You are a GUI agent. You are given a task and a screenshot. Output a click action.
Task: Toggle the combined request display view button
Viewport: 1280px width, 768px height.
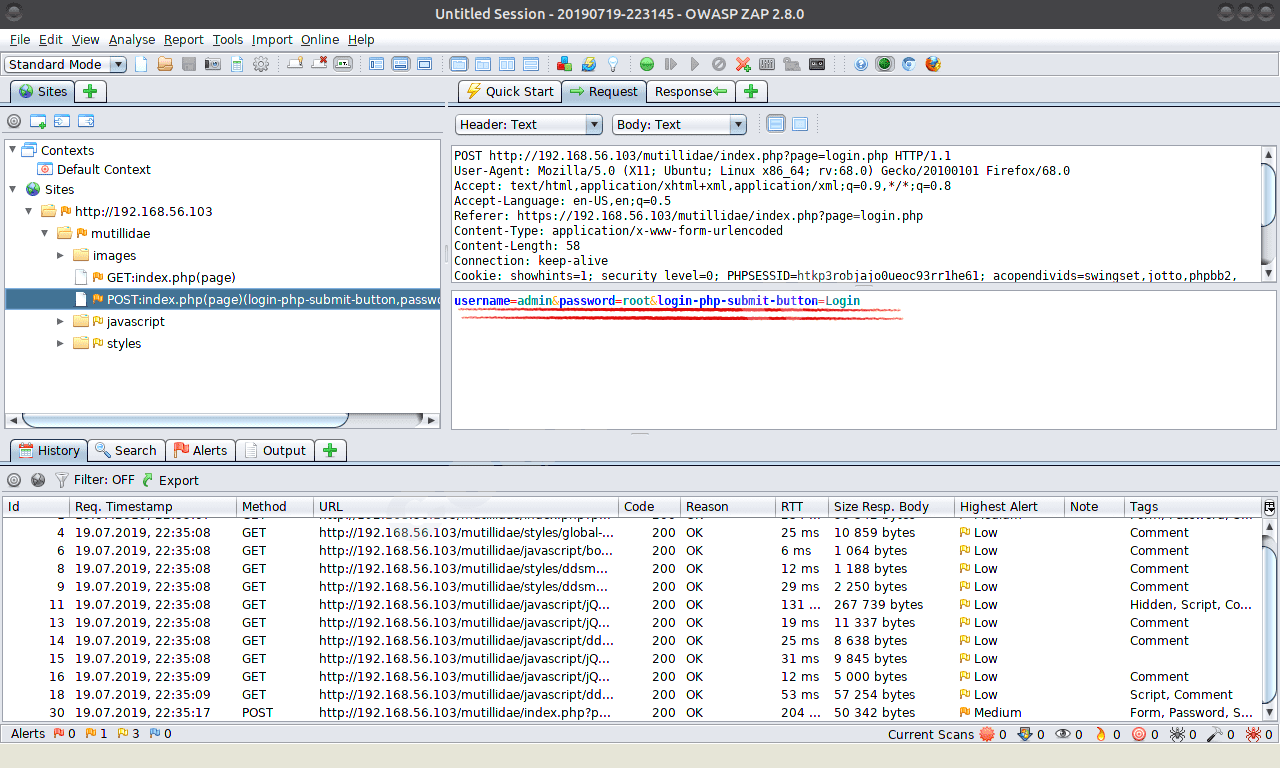point(800,124)
